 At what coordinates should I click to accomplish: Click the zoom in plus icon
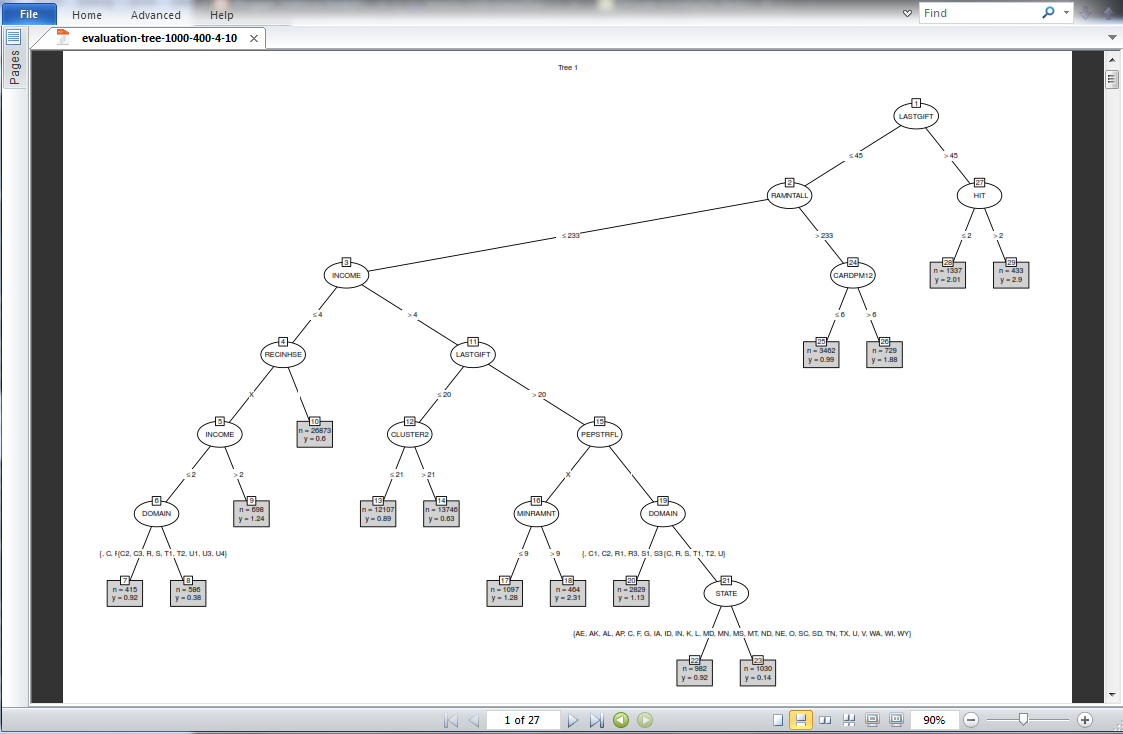click(x=1087, y=718)
